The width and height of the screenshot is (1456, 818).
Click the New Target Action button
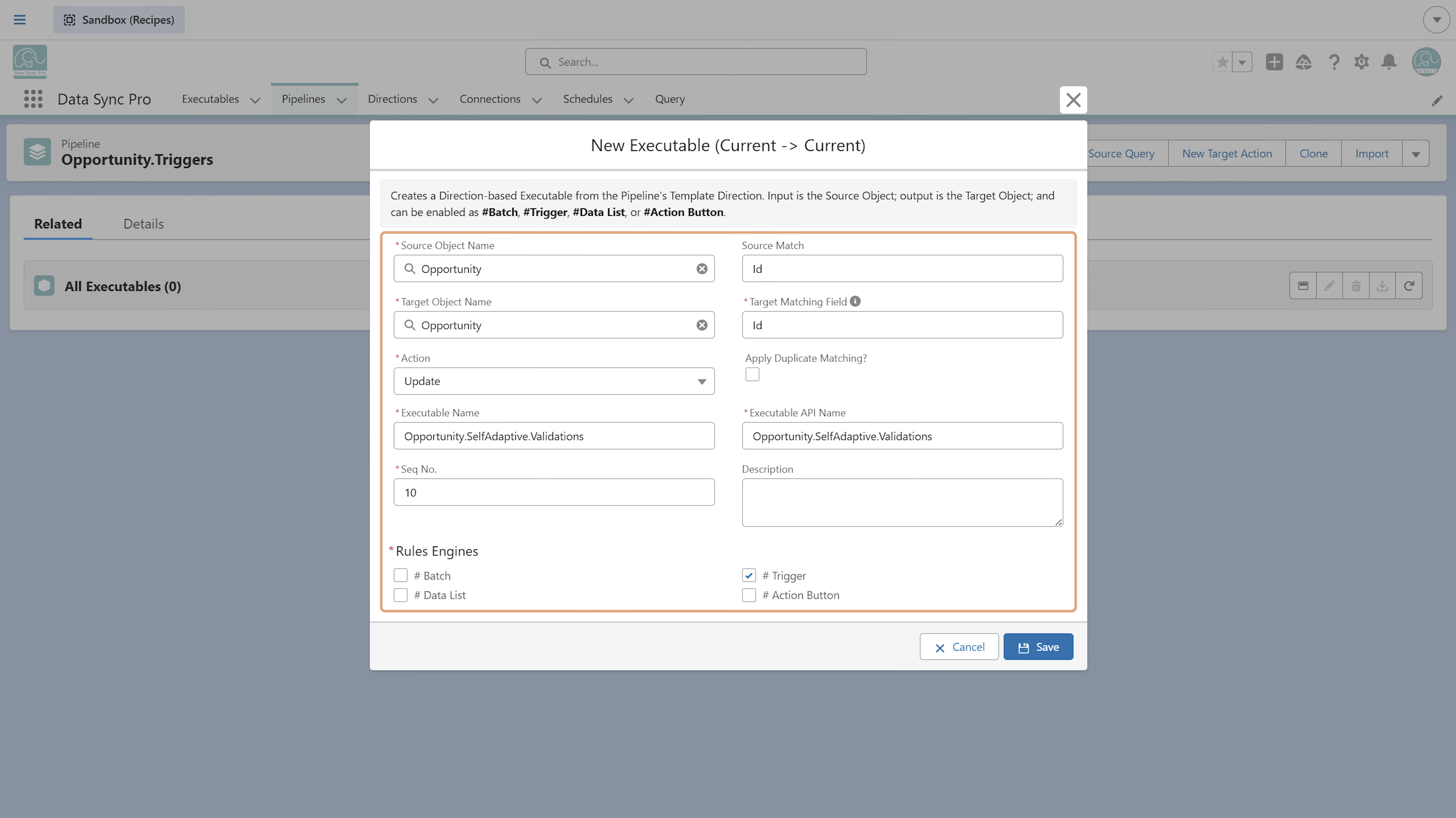coord(1227,154)
